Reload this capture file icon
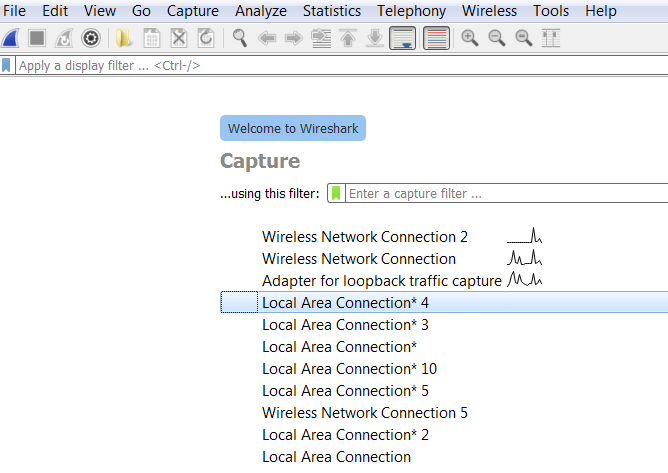Image resolution: width=668 pixels, height=473 pixels. coord(206,38)
